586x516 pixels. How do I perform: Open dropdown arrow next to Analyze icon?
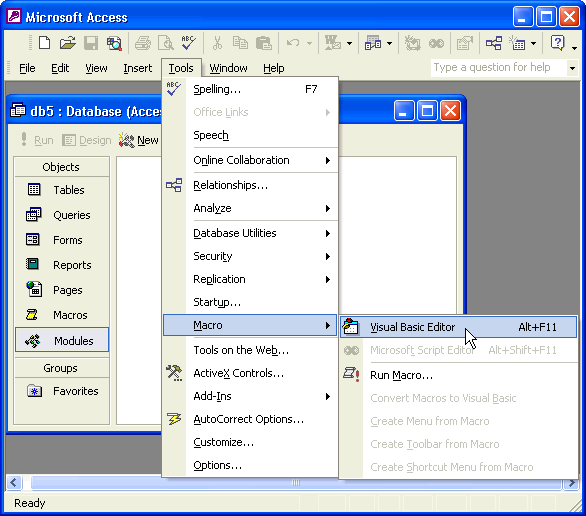pyautogui.click(x=389, y=43)
